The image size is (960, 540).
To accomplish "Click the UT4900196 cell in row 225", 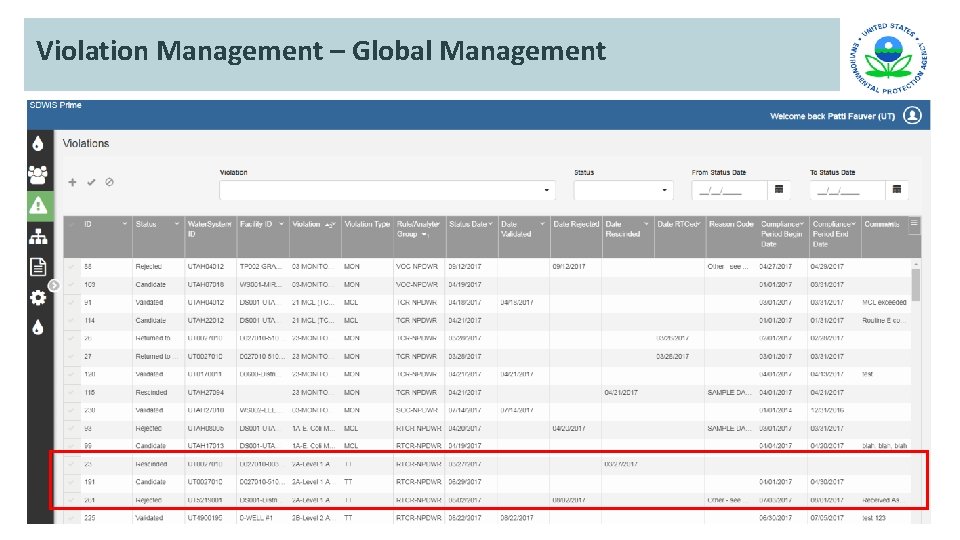I will point(205,518).
